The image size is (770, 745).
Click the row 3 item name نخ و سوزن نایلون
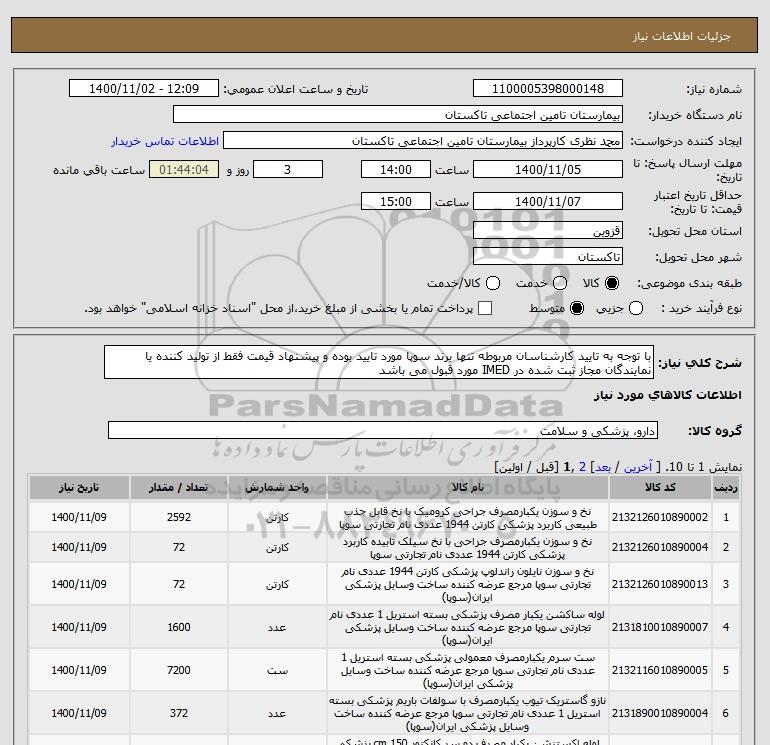tap(468, 584)
